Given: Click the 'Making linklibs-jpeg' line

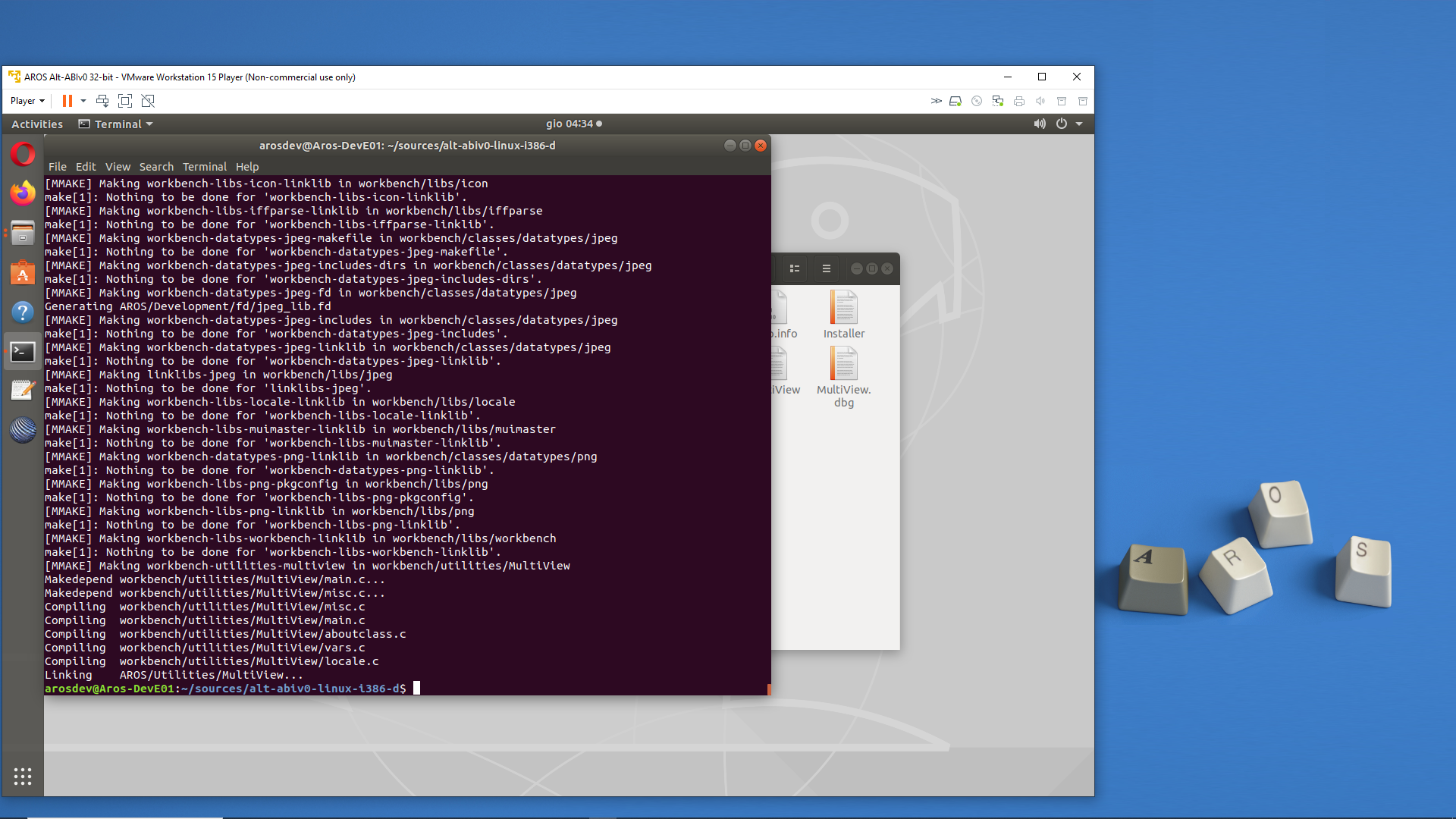Looking at the screenshot, I should coord(218,375).
